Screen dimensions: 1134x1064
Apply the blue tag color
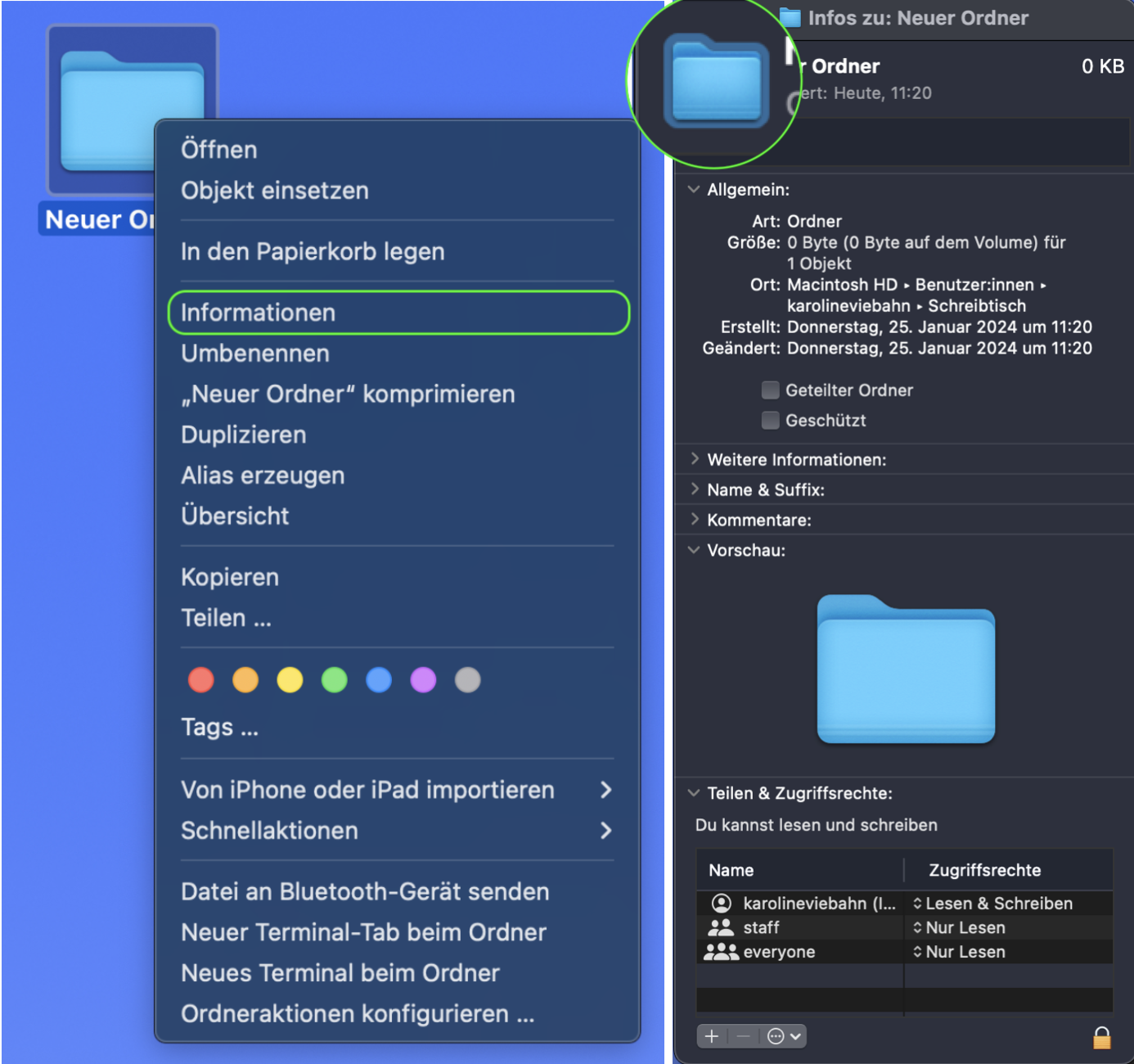[379, 679]
